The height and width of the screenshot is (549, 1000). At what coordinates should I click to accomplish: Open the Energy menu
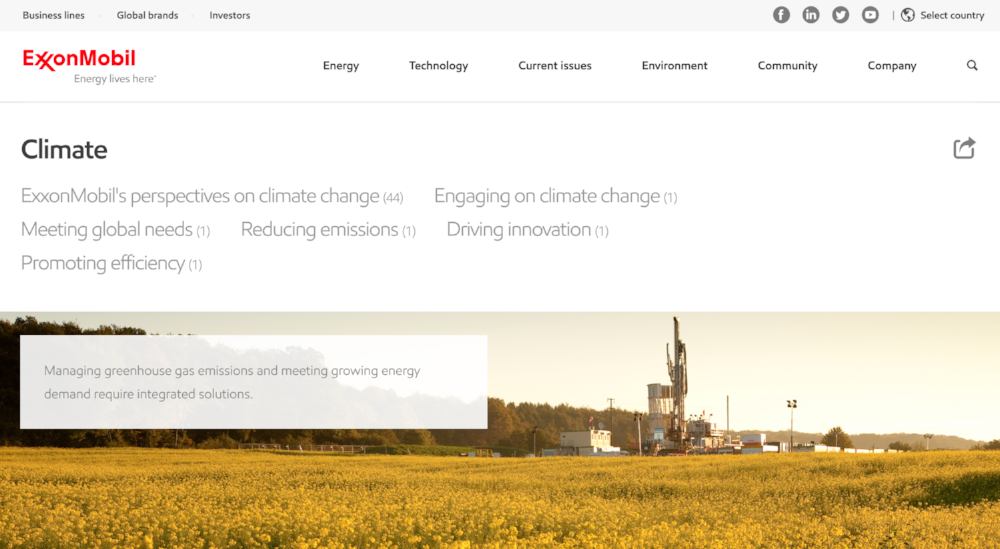coord(341,66)
